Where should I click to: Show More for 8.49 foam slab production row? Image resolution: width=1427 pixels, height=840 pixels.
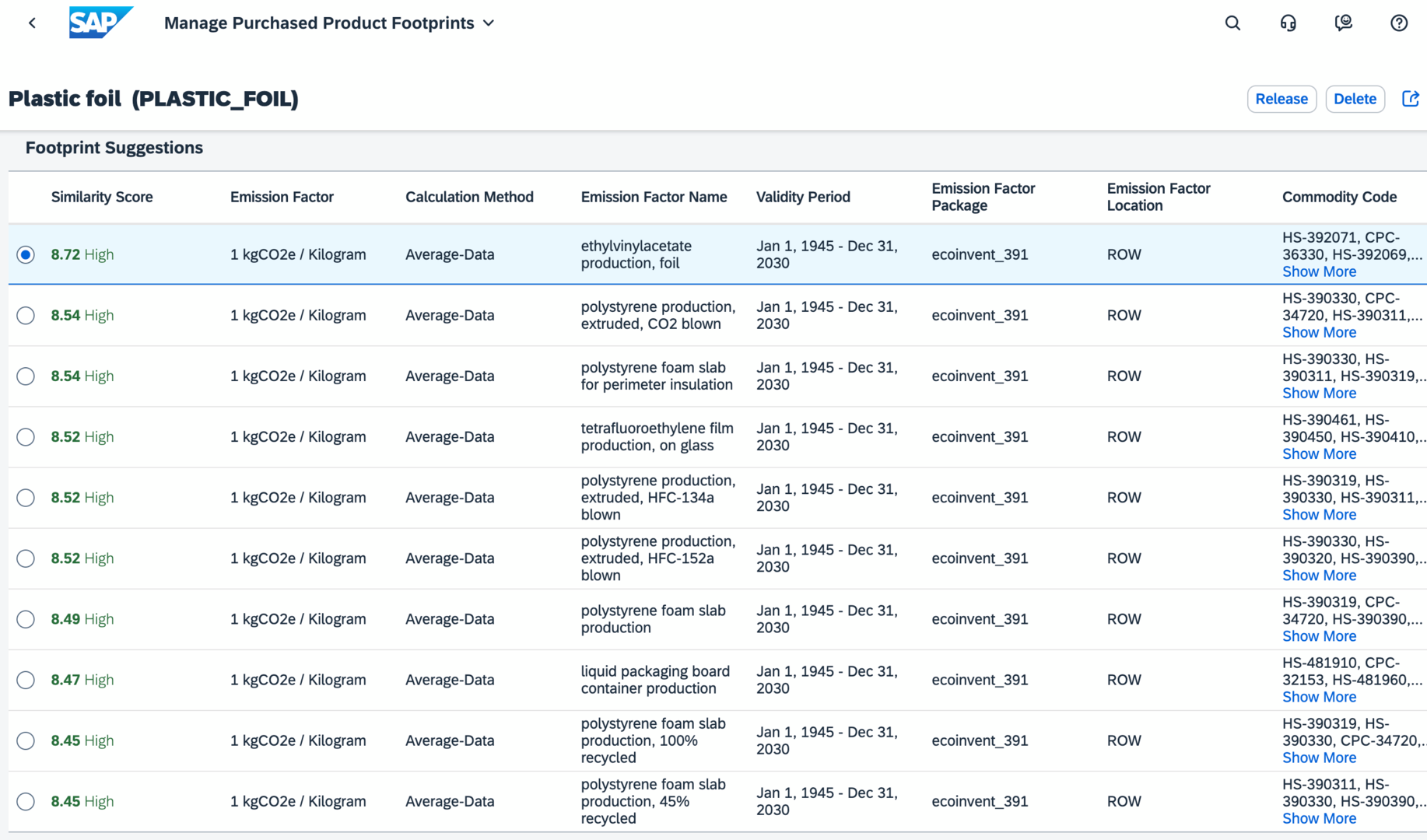click(1319, 635)
